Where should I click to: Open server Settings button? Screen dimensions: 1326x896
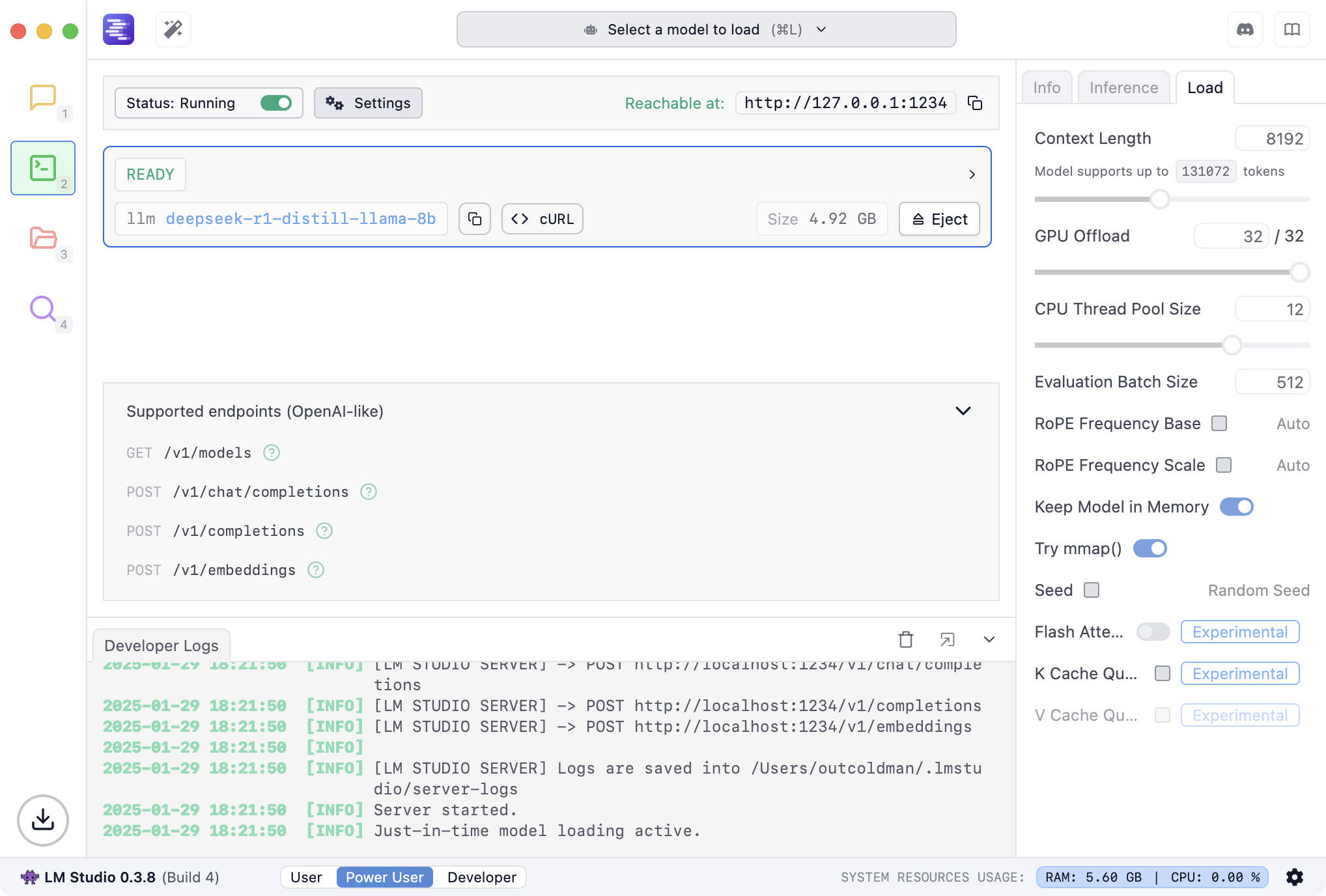tap(368, 103)
